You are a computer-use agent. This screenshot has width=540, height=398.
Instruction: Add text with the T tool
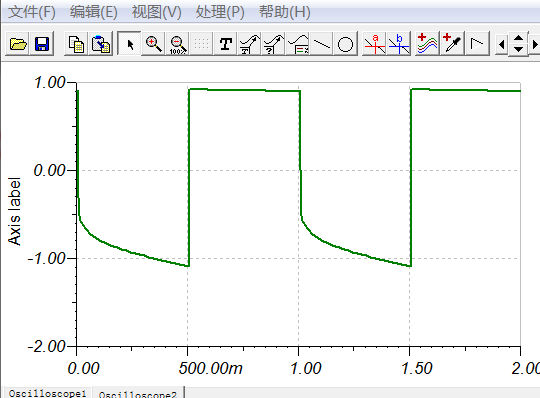coord(226,44)
